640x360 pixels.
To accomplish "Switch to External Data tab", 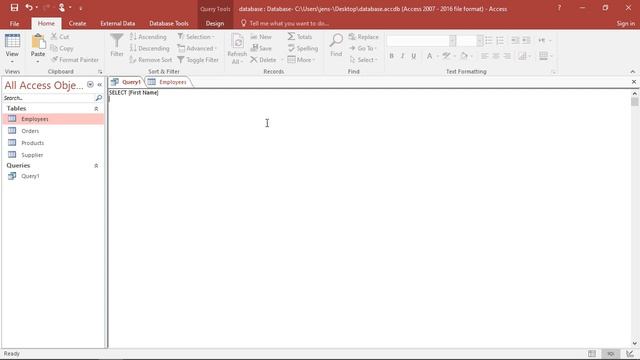I will coord(118,24).
